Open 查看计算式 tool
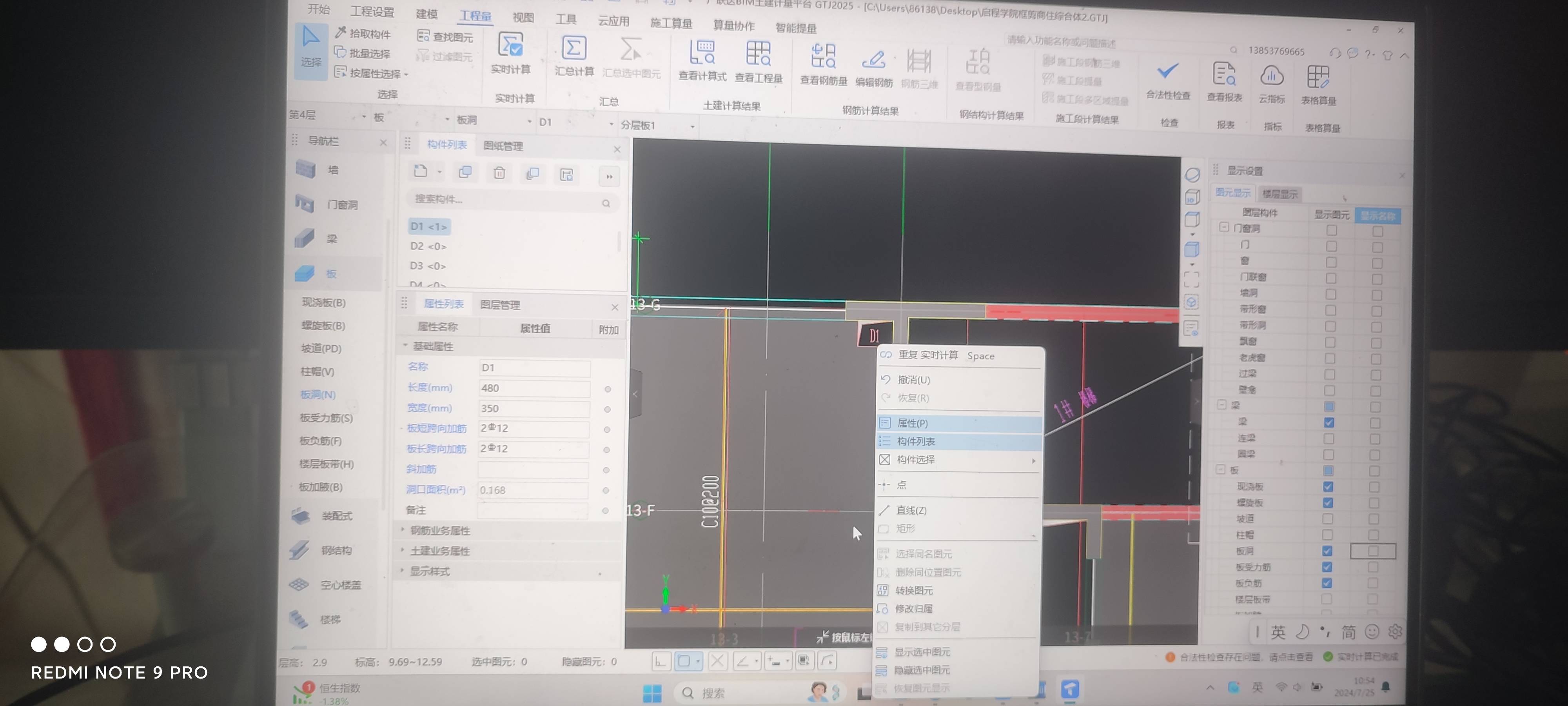Screen dimensions: 1568x706 [702, 53]
